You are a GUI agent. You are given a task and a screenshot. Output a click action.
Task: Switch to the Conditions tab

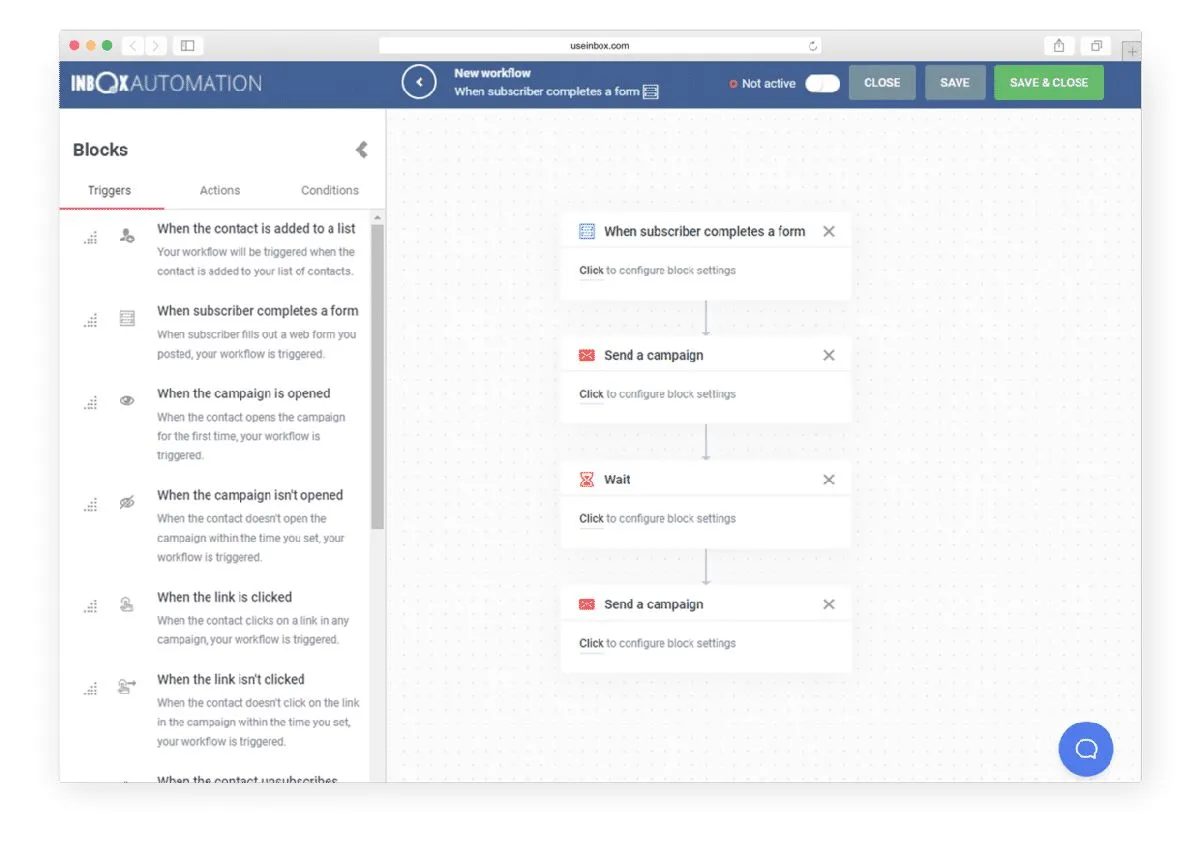click(x=330, y=190)
